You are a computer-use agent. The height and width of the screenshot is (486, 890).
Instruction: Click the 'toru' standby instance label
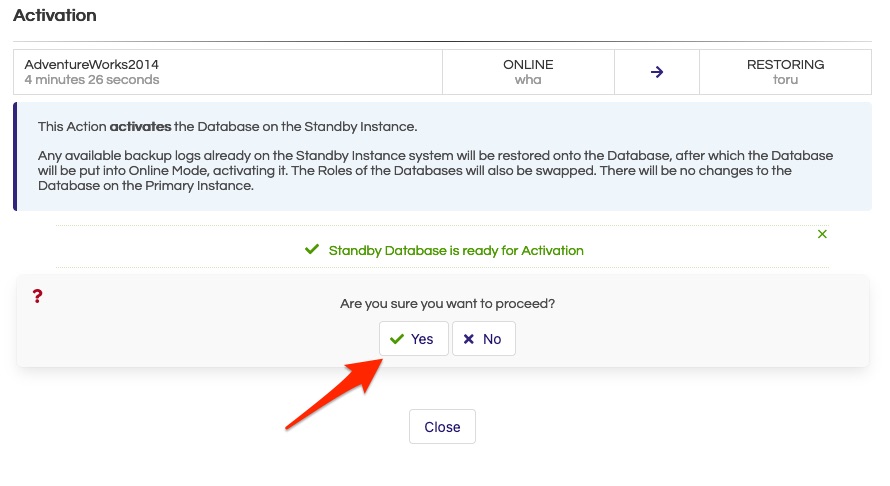(785, 80)
